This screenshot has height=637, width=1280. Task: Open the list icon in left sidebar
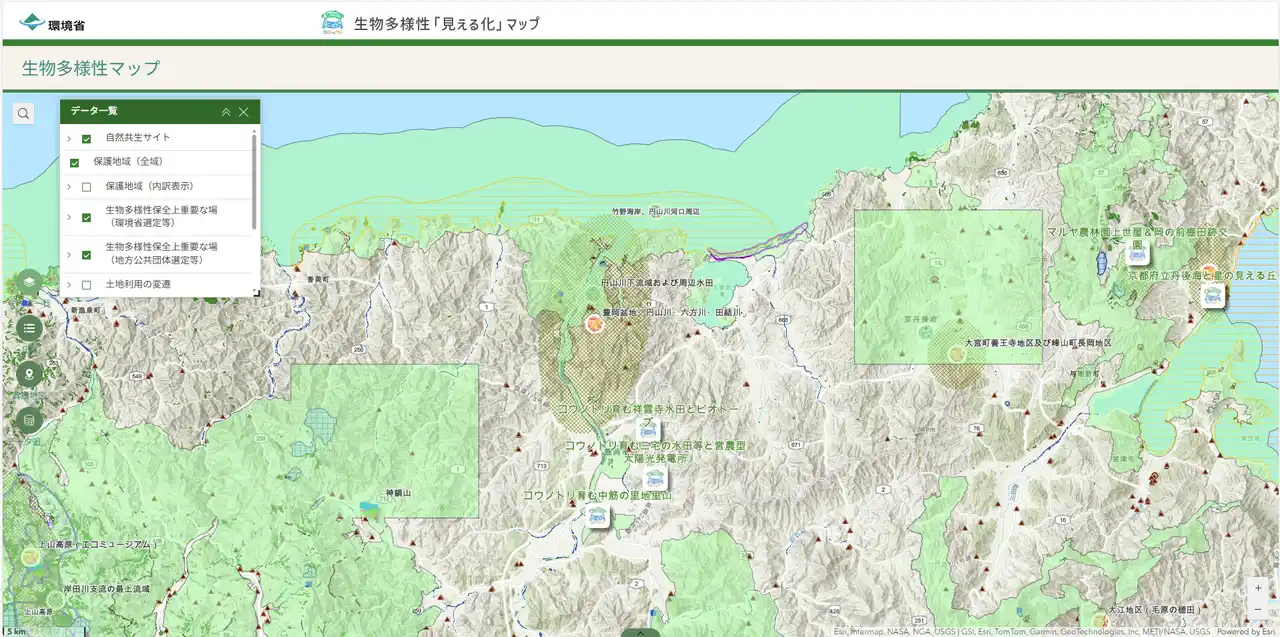pyautogui.click(x=29, y=327)
